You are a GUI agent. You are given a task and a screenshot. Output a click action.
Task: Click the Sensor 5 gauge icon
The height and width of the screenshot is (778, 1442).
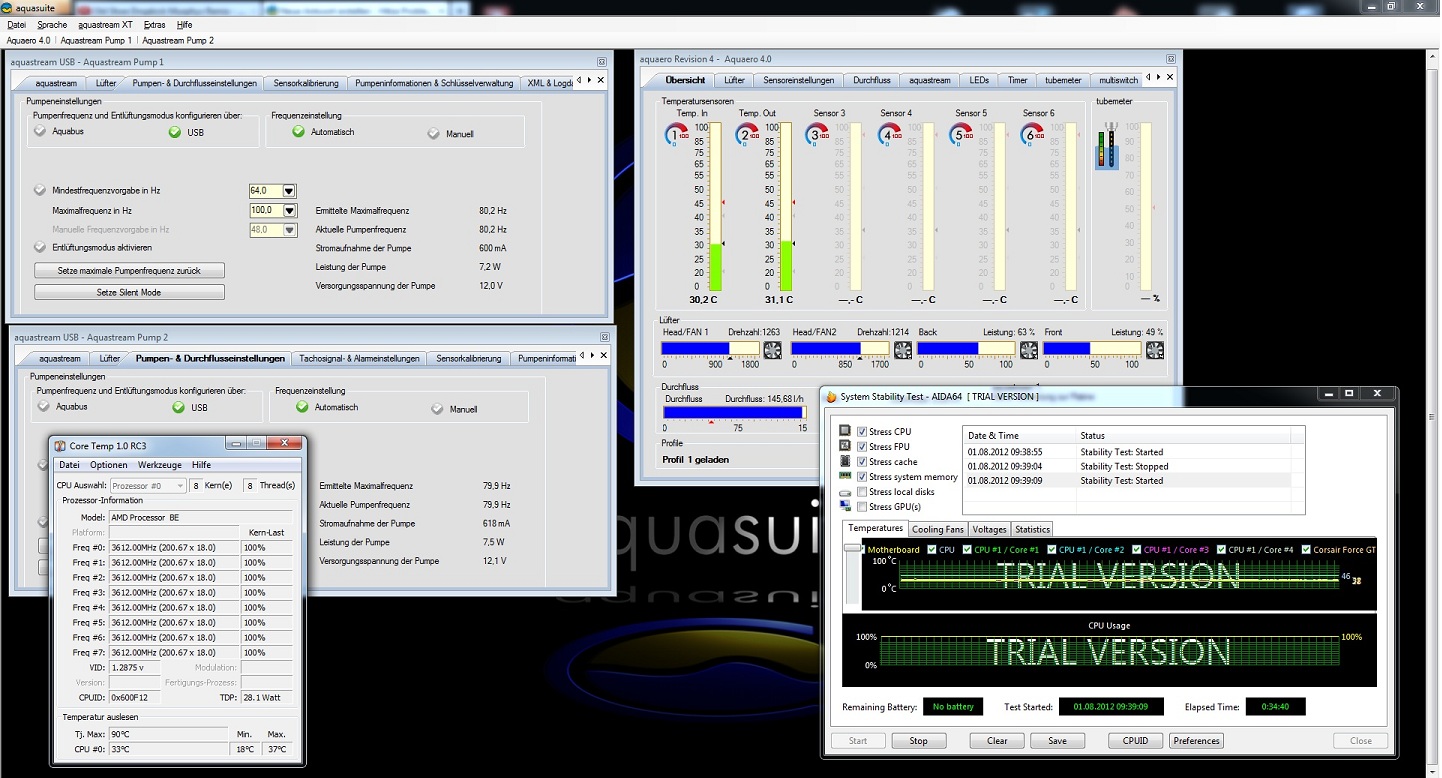(x=963, y=135)
